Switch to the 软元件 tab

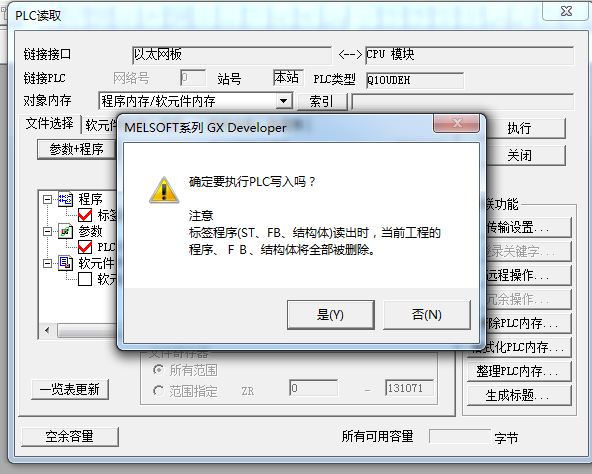pos(100,125)
